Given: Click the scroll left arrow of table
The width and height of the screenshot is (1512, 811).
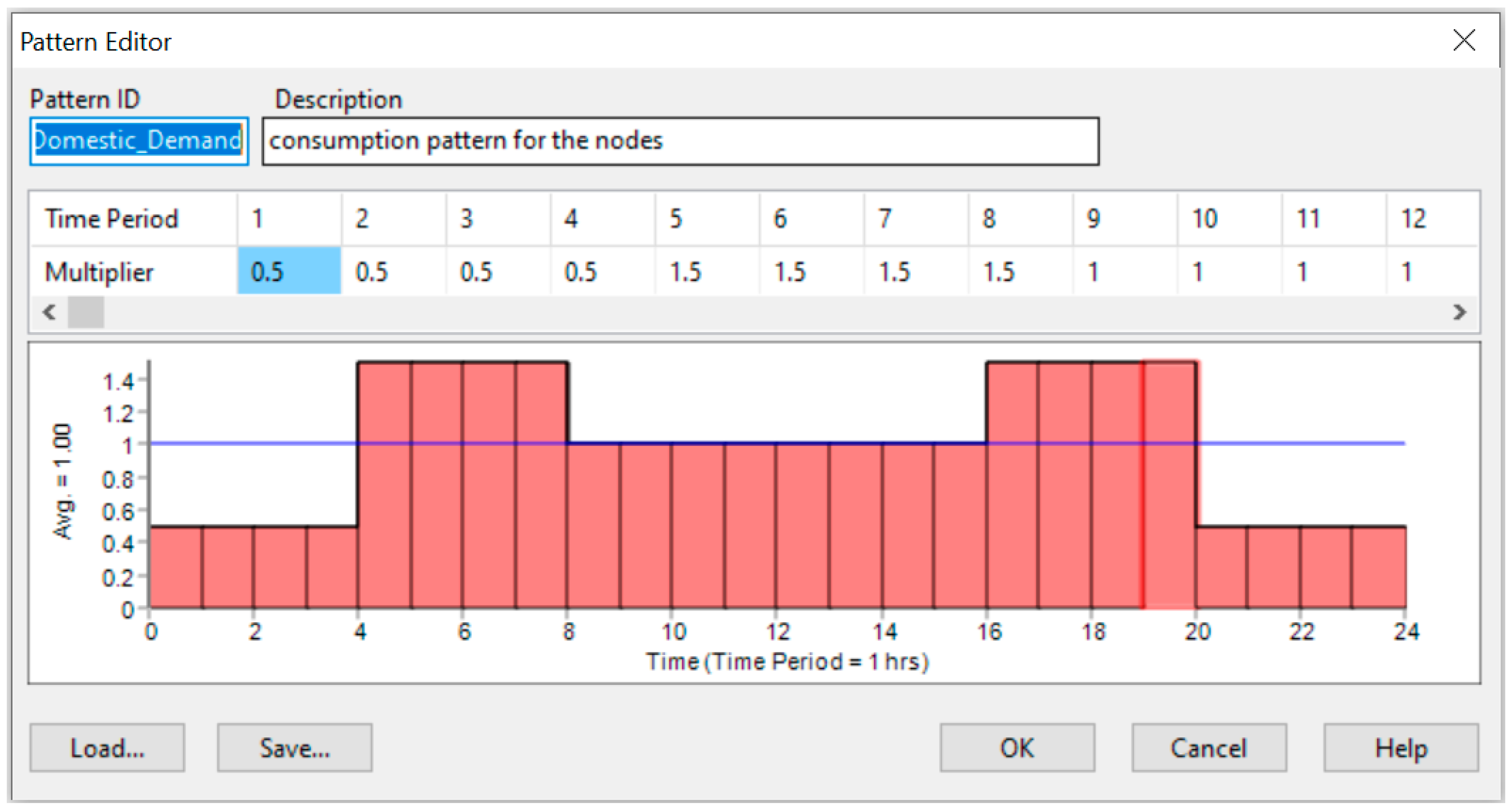Looking at the screenshot, I should pyautogui.click(x=49, y=312).
